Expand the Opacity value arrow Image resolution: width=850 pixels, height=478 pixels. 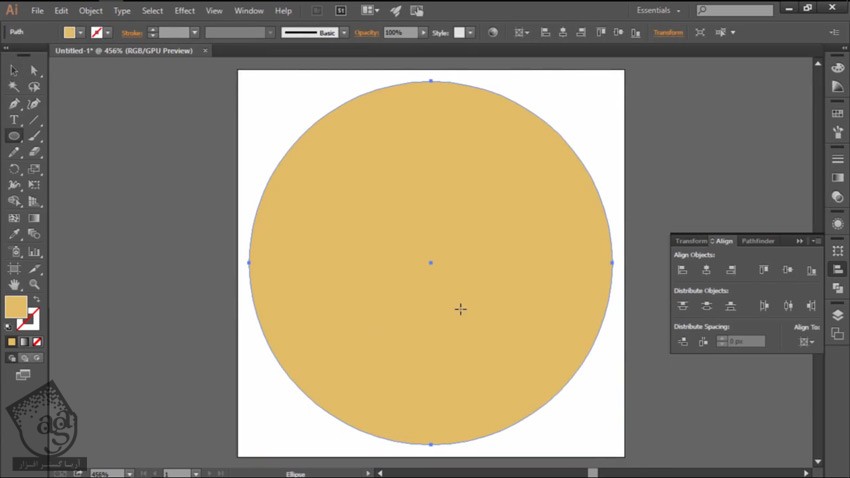[x=423, y=33]
